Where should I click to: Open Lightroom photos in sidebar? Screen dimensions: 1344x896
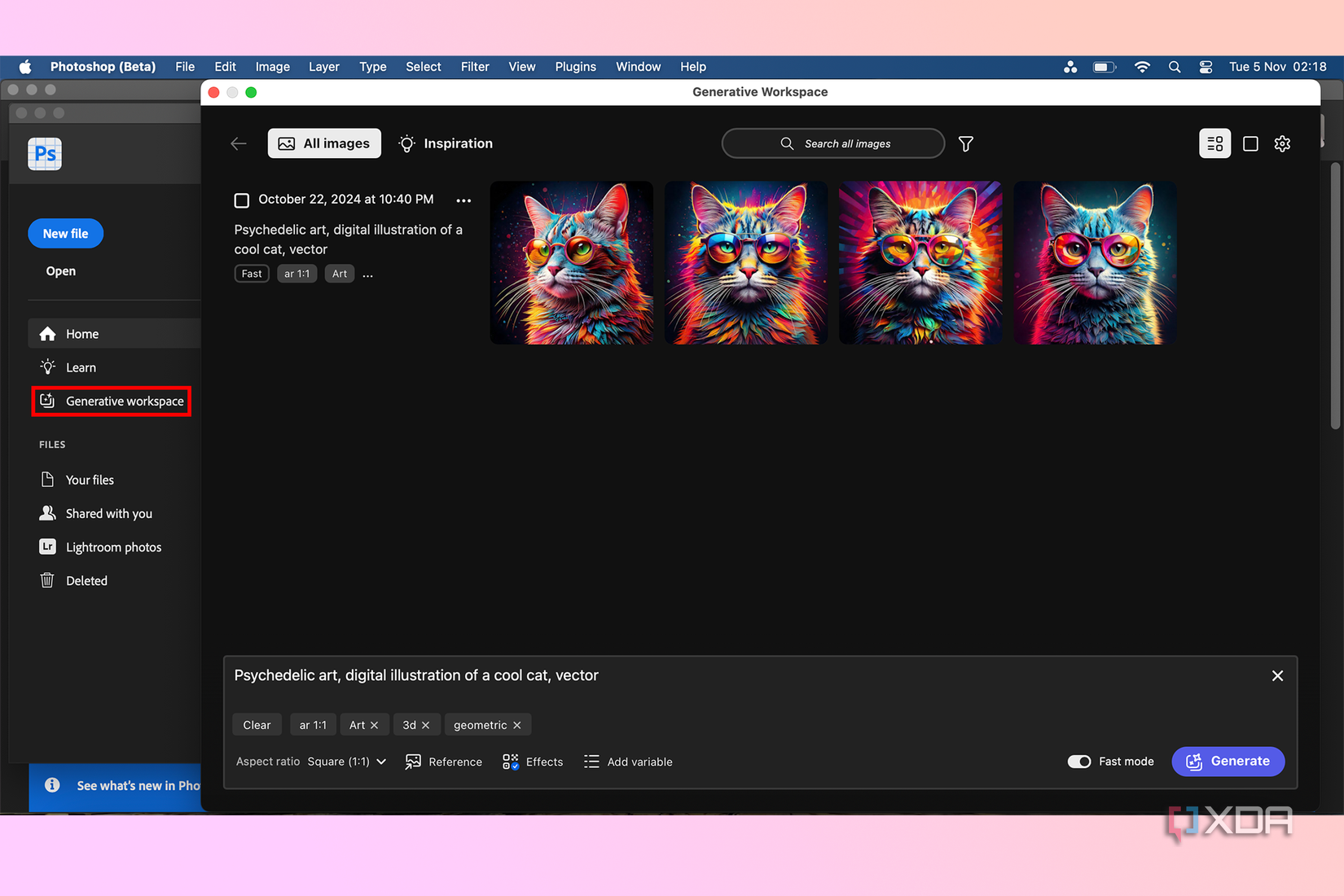(113, 547)
